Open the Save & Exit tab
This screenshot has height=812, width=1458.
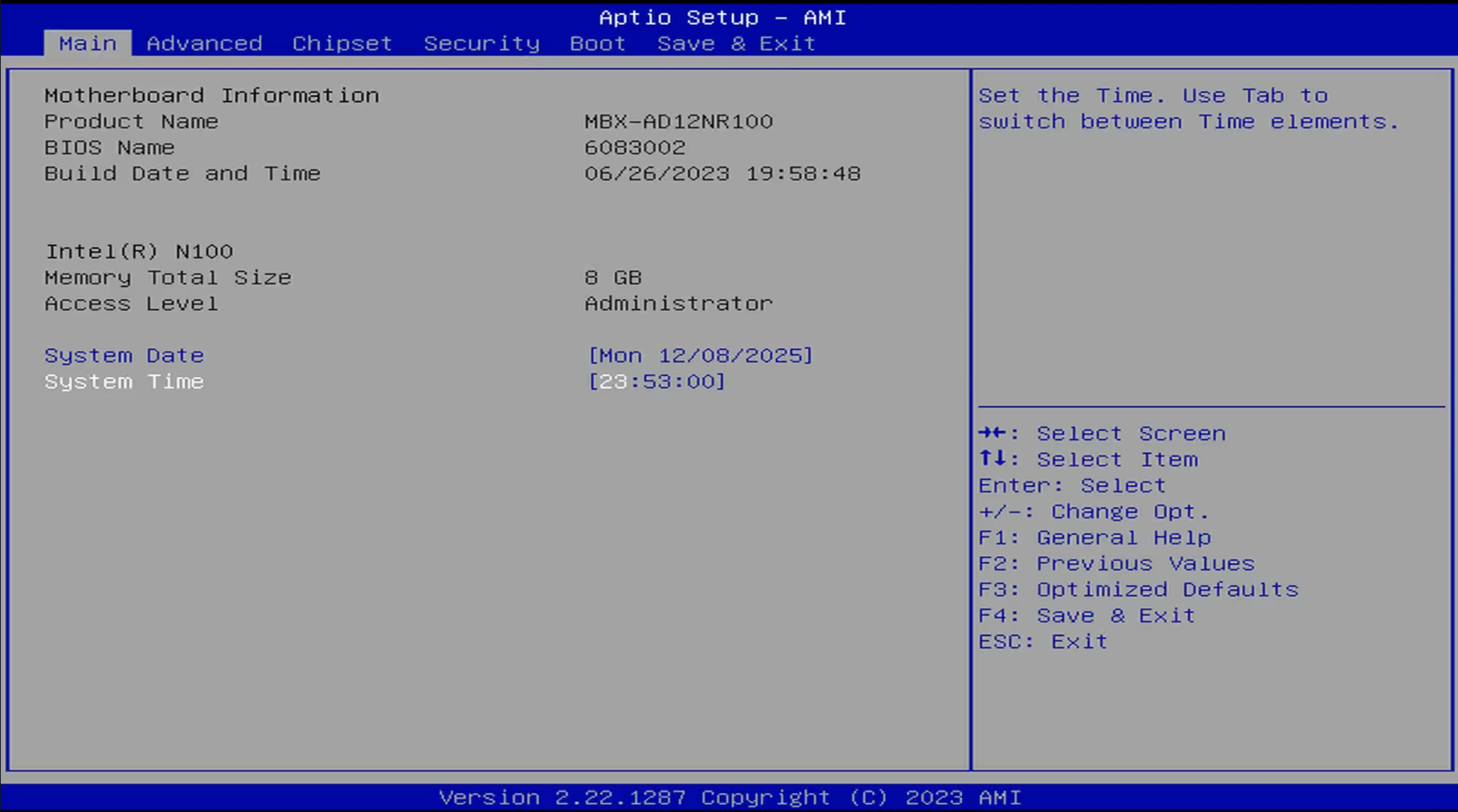click(737, 43)
